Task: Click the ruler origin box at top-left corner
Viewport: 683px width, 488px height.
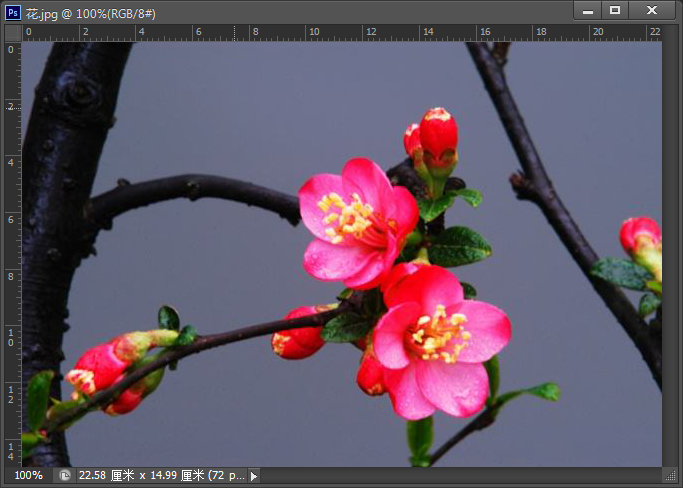Action: click(12, 33)
